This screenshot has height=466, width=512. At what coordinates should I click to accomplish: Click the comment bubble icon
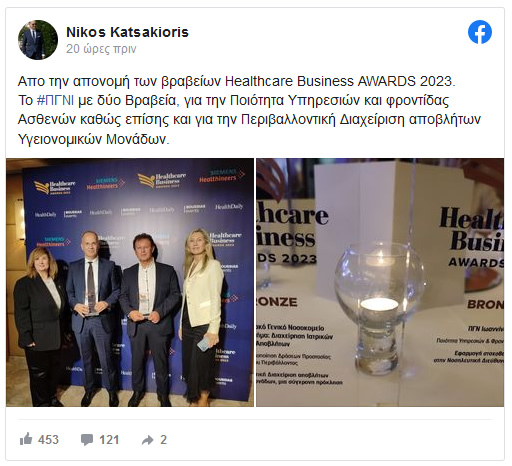click(87, 440)
